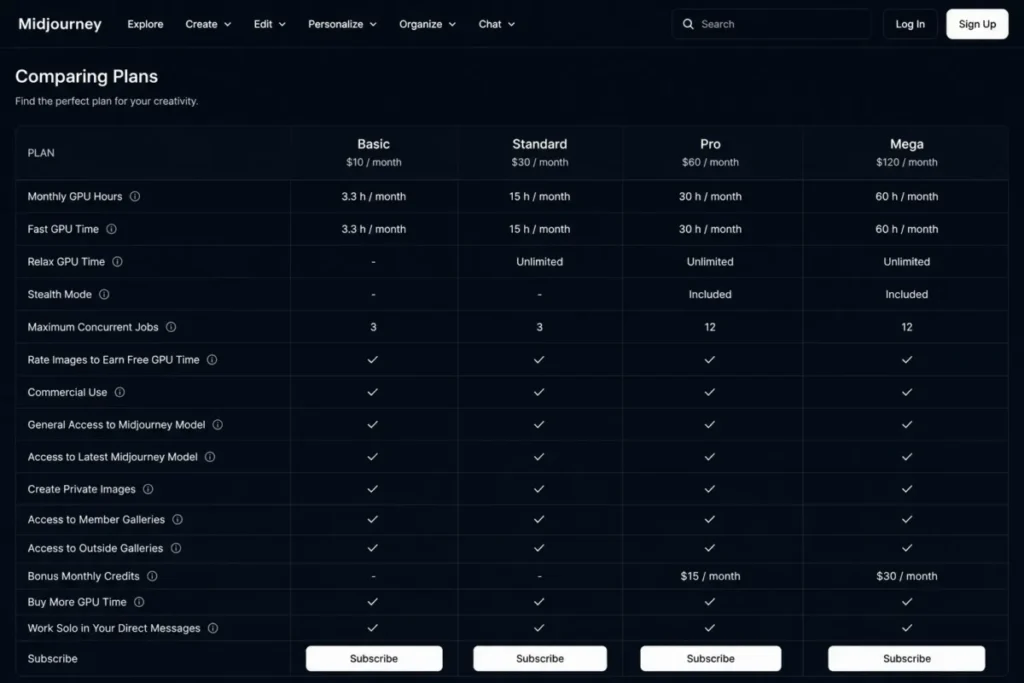
Task: Click Pro's "$15 / month" bonus credits
Action: tap(710, 577)
